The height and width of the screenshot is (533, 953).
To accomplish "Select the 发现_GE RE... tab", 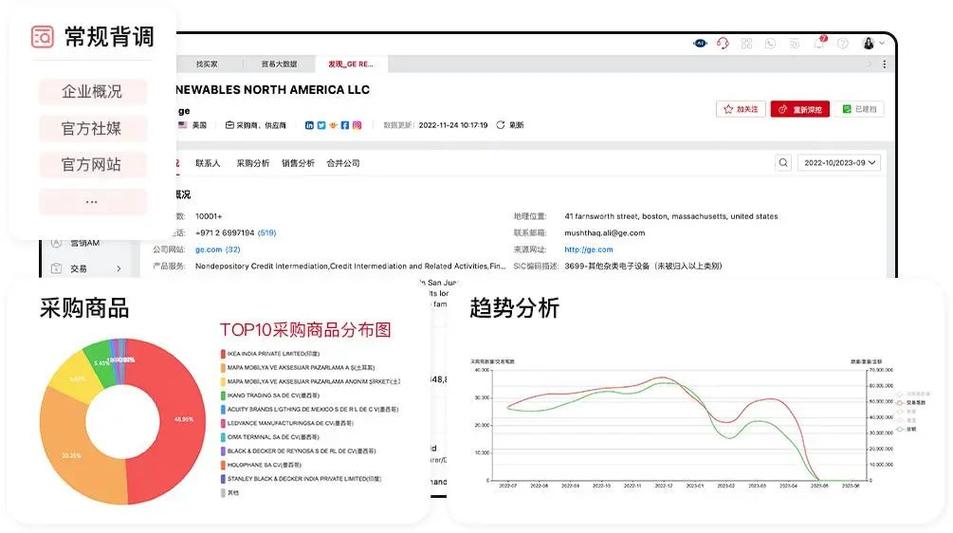I will click(351, 64).
